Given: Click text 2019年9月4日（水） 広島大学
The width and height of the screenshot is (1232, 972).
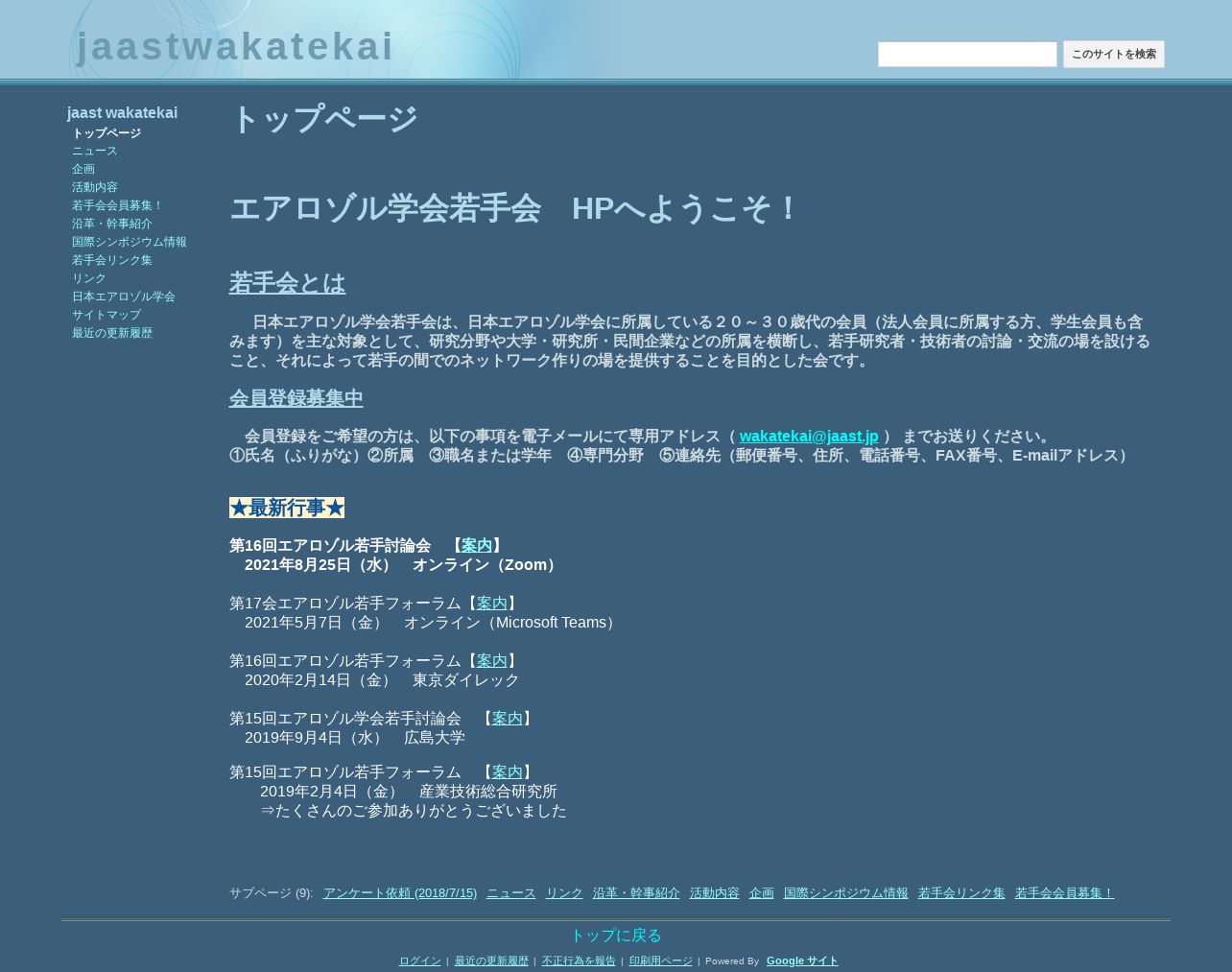Looking at the screenshot, I should (x=355, y=738).
